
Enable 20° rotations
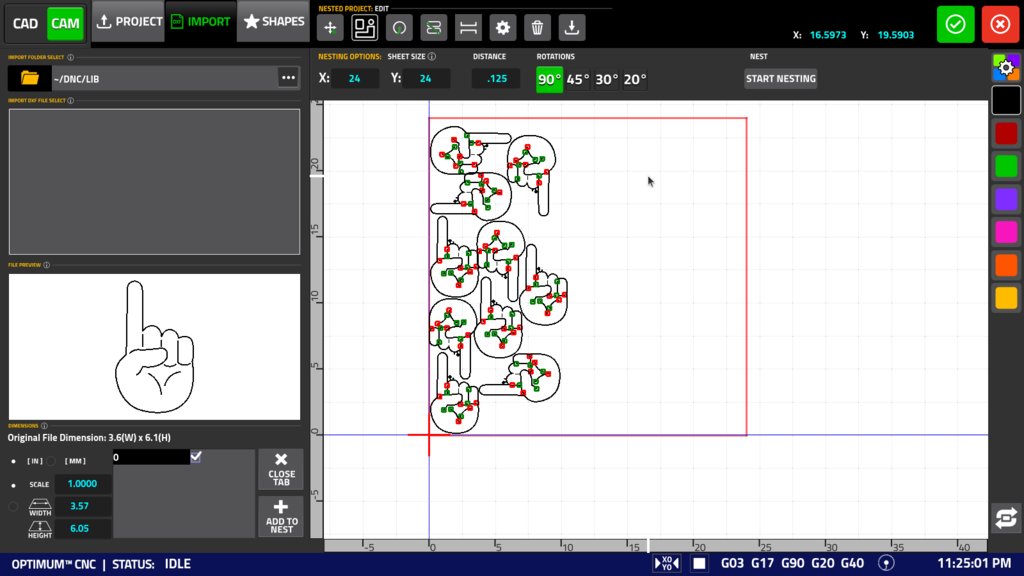click(x=635, y=79)
